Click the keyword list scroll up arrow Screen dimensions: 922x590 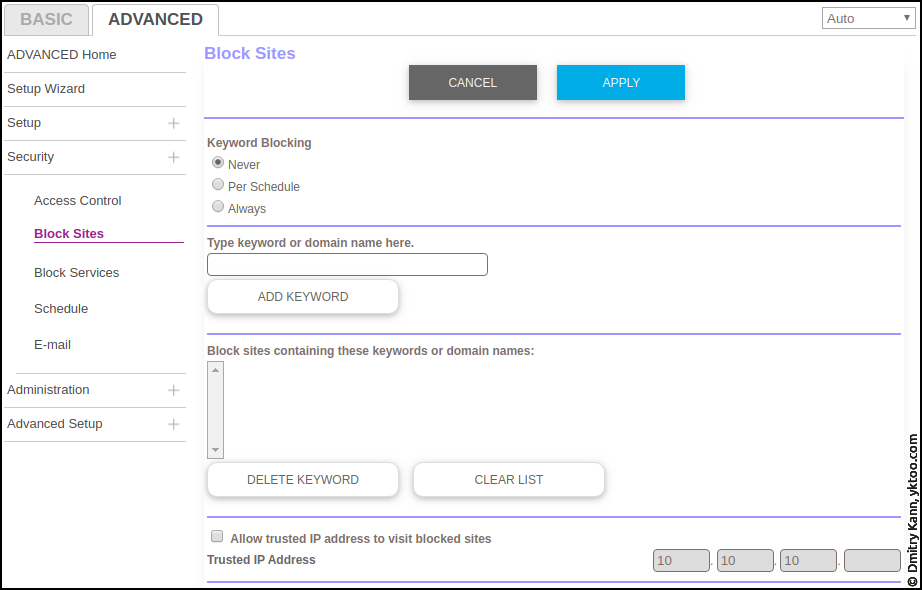pos(215,370)
